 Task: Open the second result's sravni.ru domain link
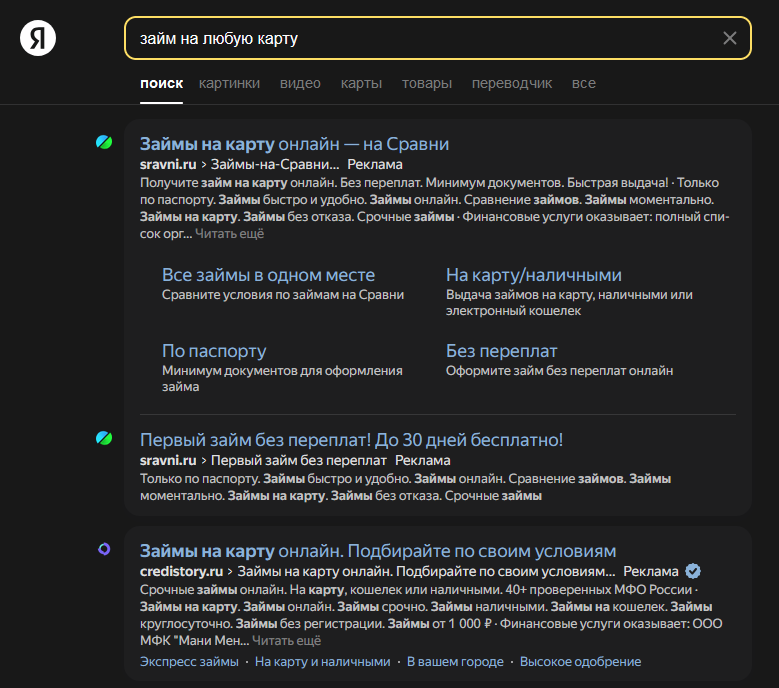pyautogui.click(x=168, y=460)
